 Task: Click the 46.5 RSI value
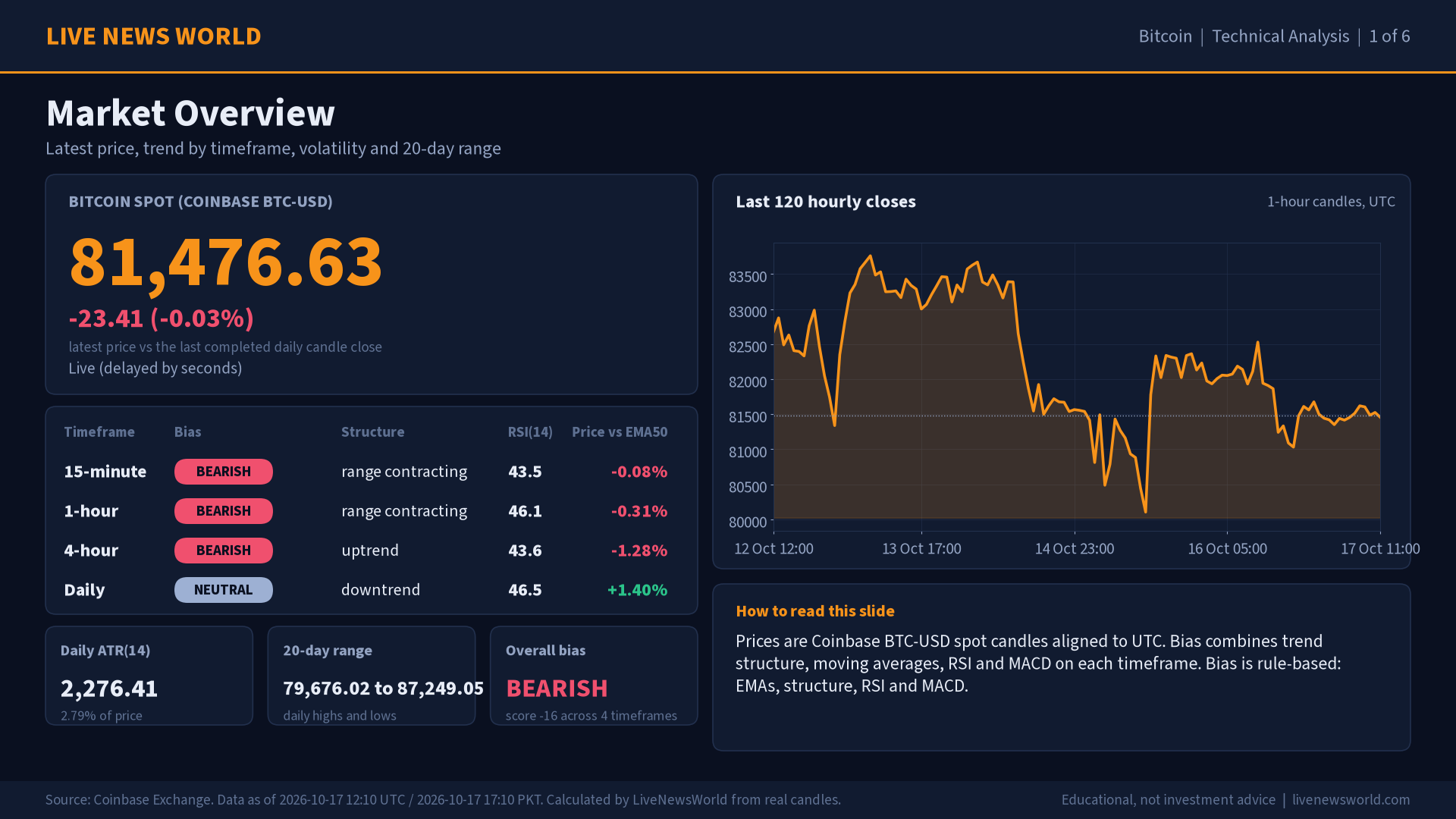pos(525,590)
